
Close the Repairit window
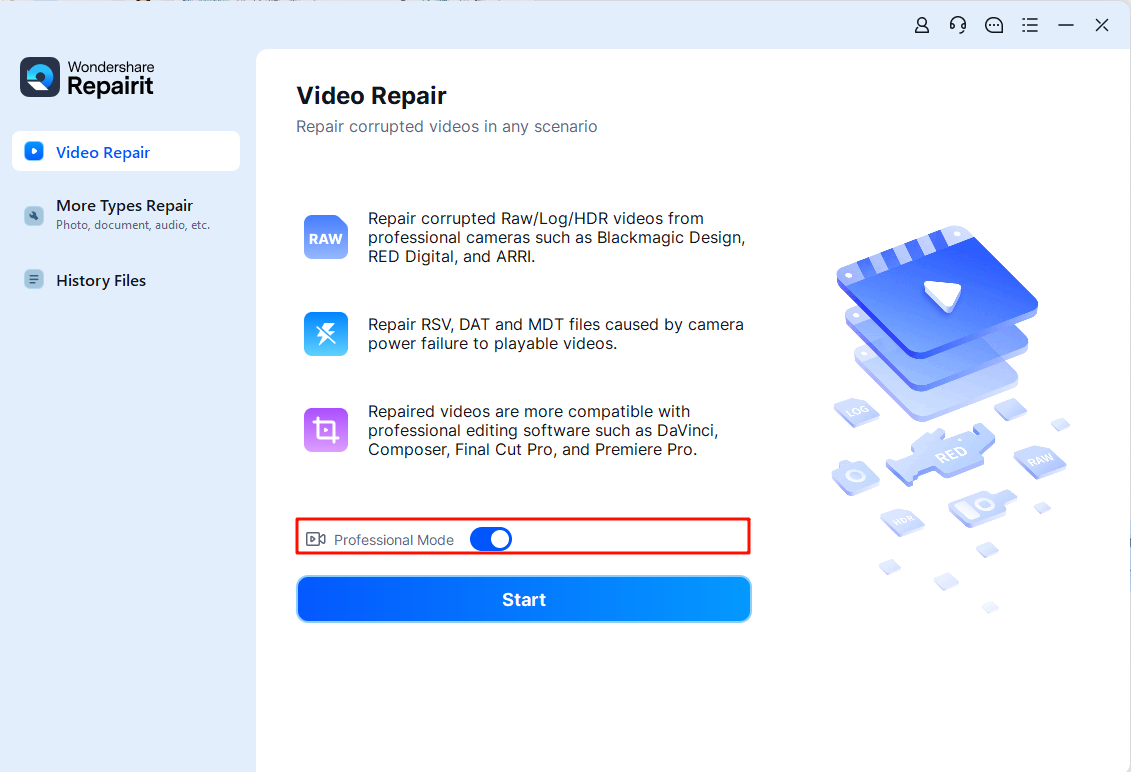coord(1102,26)
